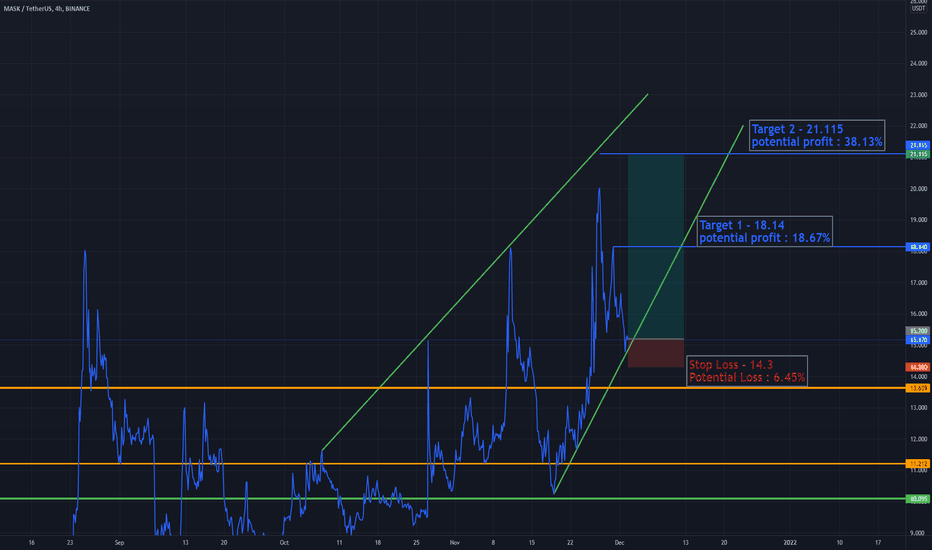Click the orange 13.628 price tag

pyautogui.click(x=918, y=388)
